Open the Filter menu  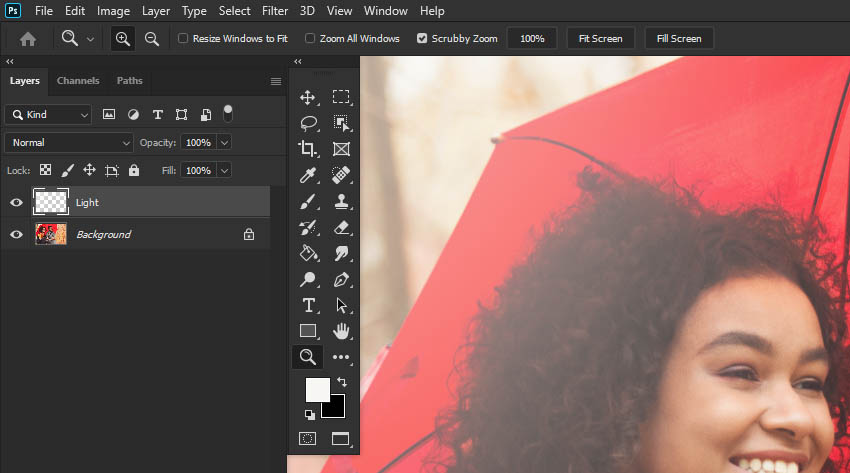(275, 11)
